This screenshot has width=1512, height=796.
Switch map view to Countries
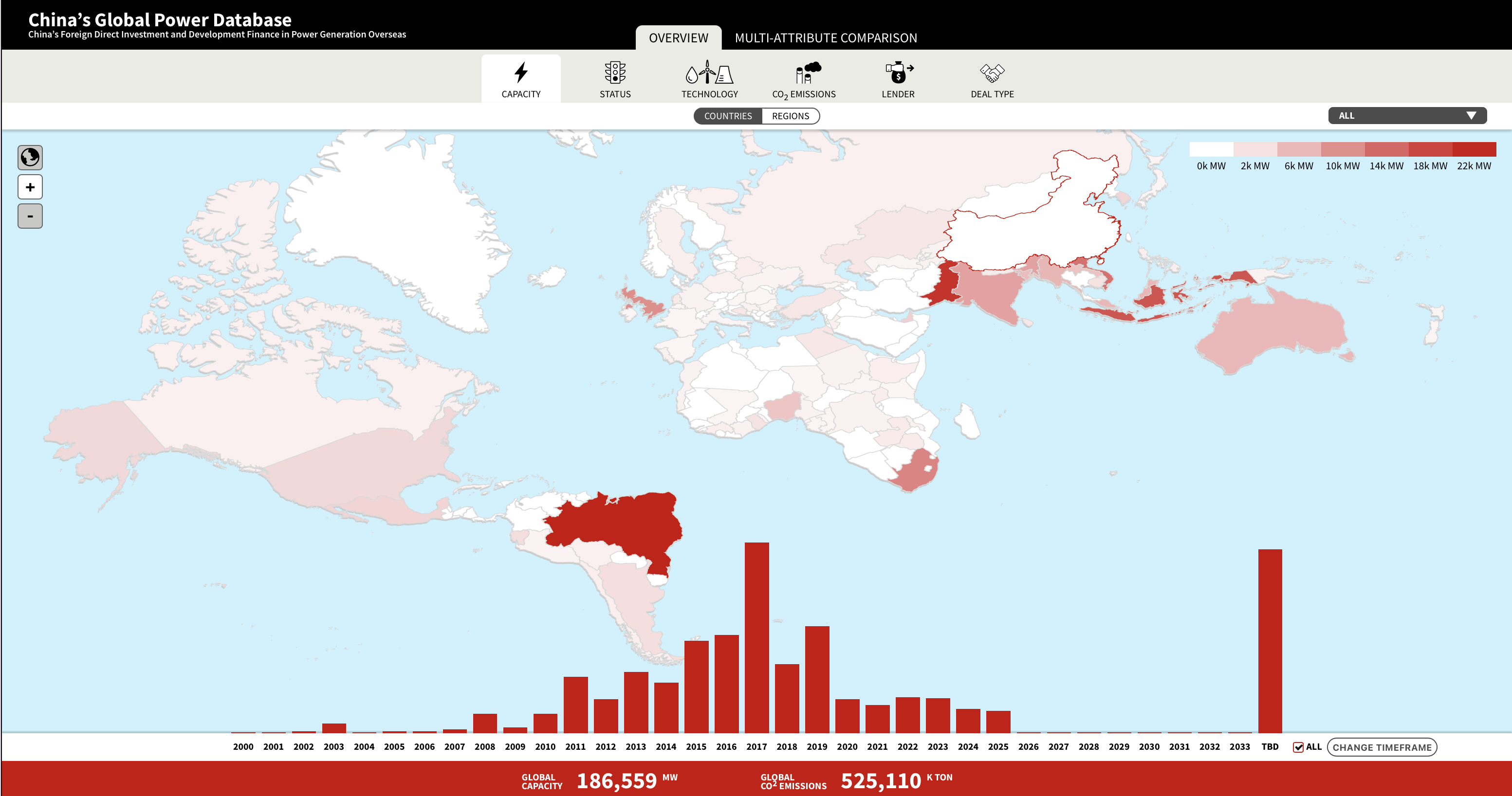click(x=727, y=116)
